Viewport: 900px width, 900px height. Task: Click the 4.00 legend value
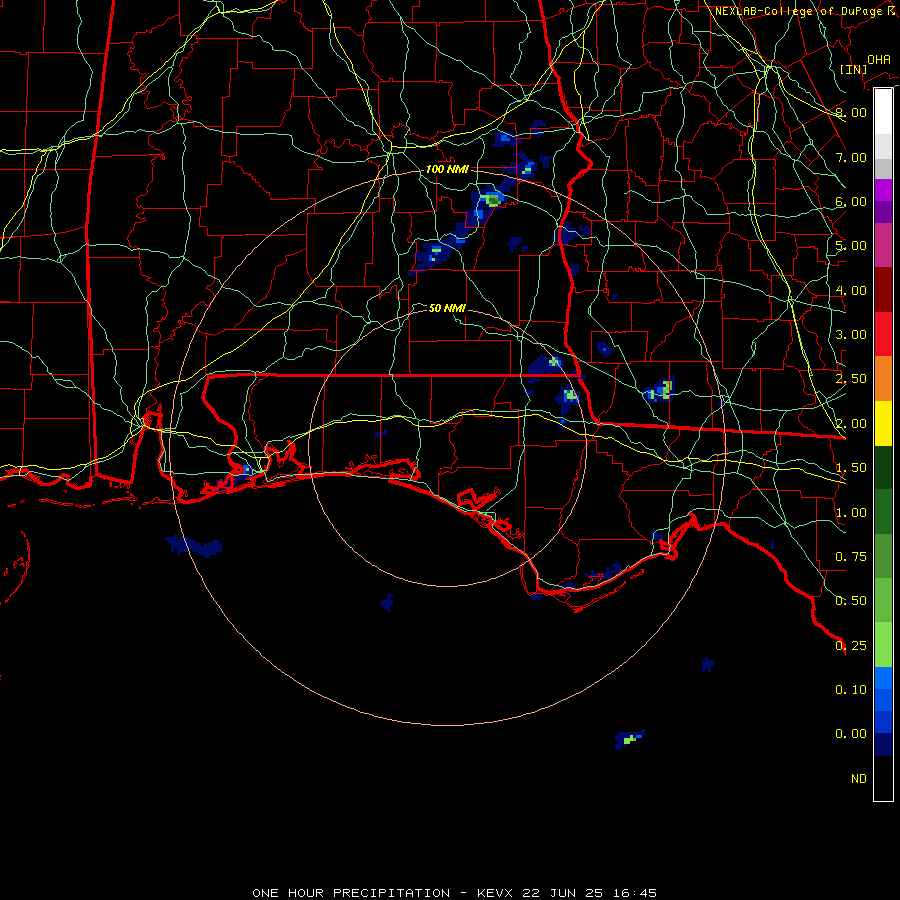click(x=851, y=290)
